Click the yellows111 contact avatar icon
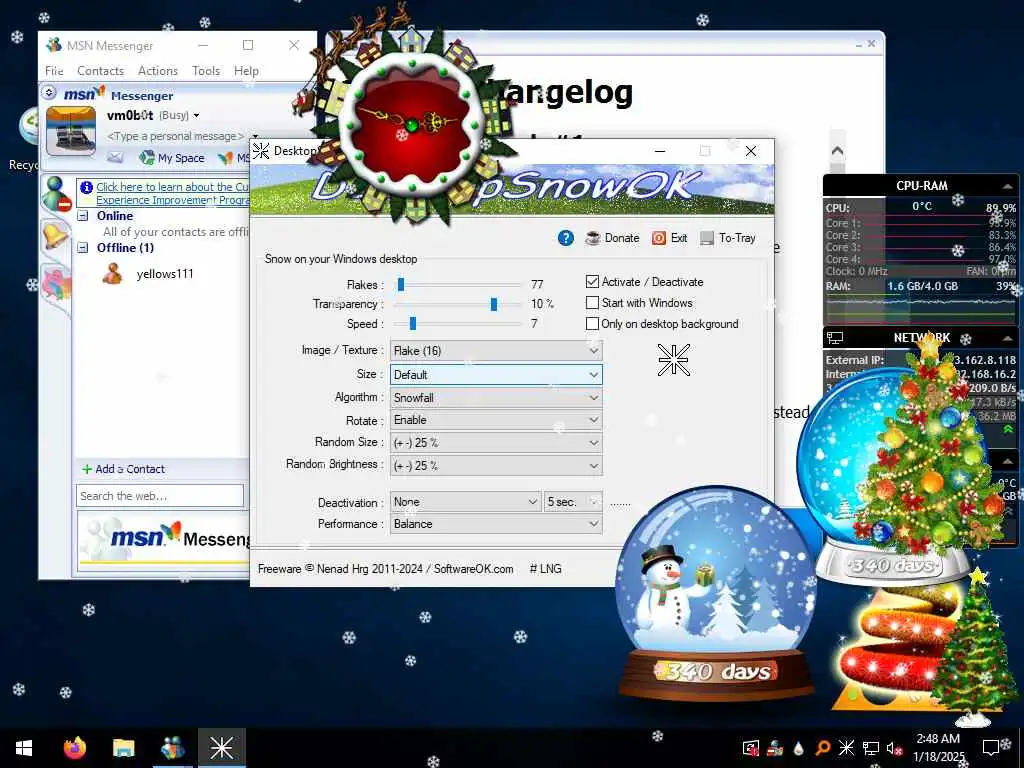Image resolution: width=1024 pixels, height=768 pixels. point(112,274)
